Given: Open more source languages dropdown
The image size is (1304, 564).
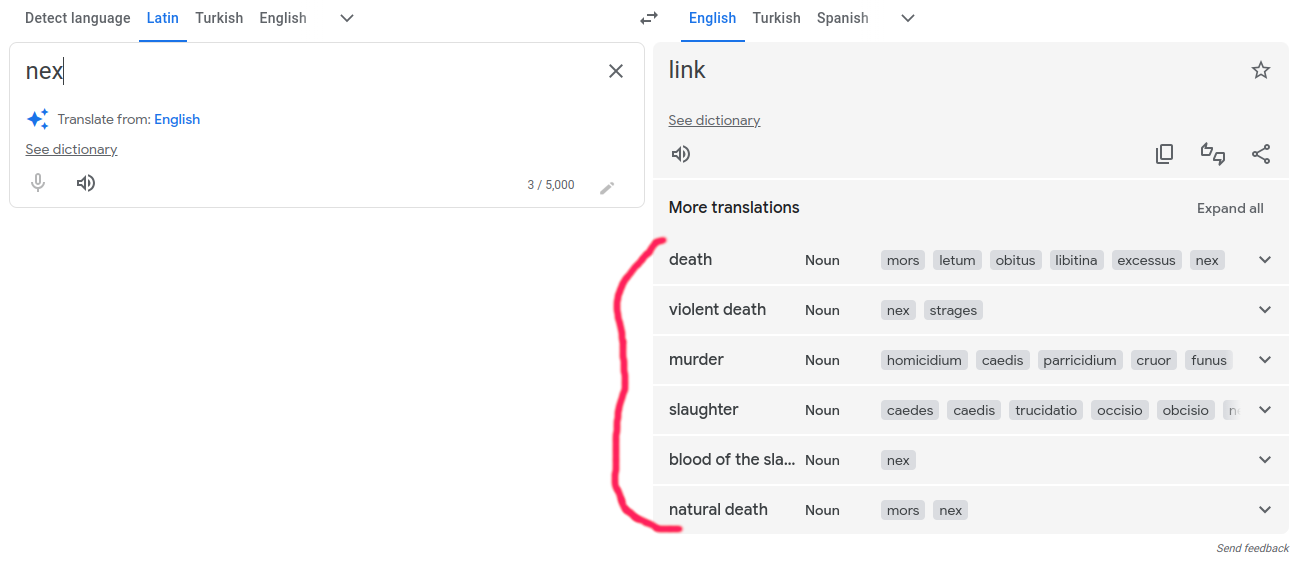Looking at the screenshot, I should (x=347, y=18).
